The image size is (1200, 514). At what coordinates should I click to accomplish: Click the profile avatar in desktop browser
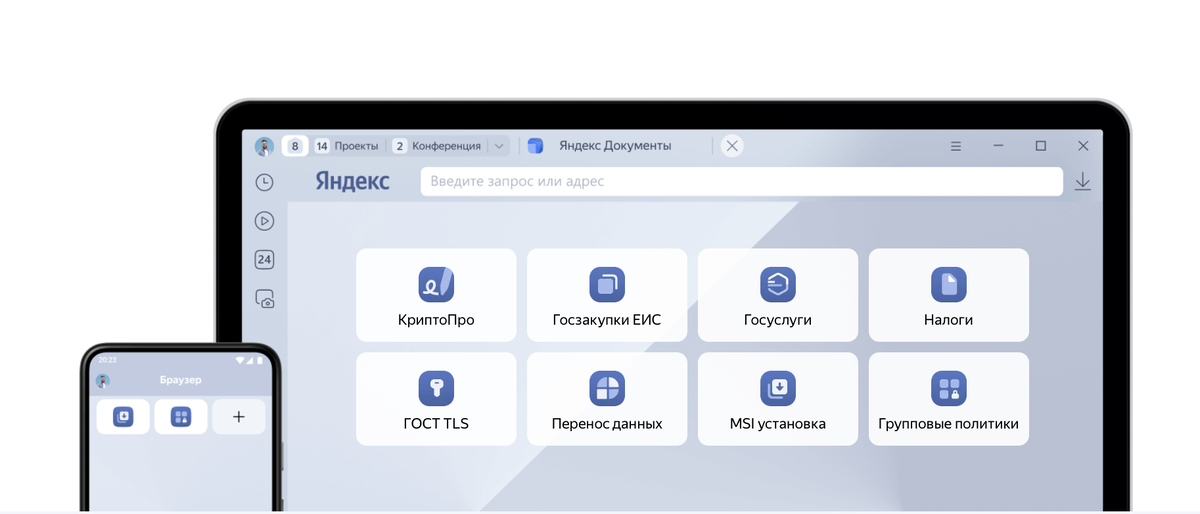click(x=264, y=146)
